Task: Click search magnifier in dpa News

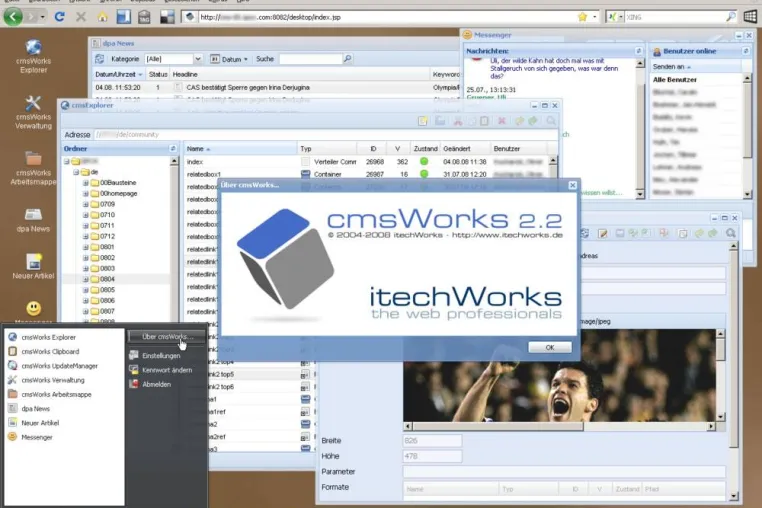Action: tap(347, 59)
